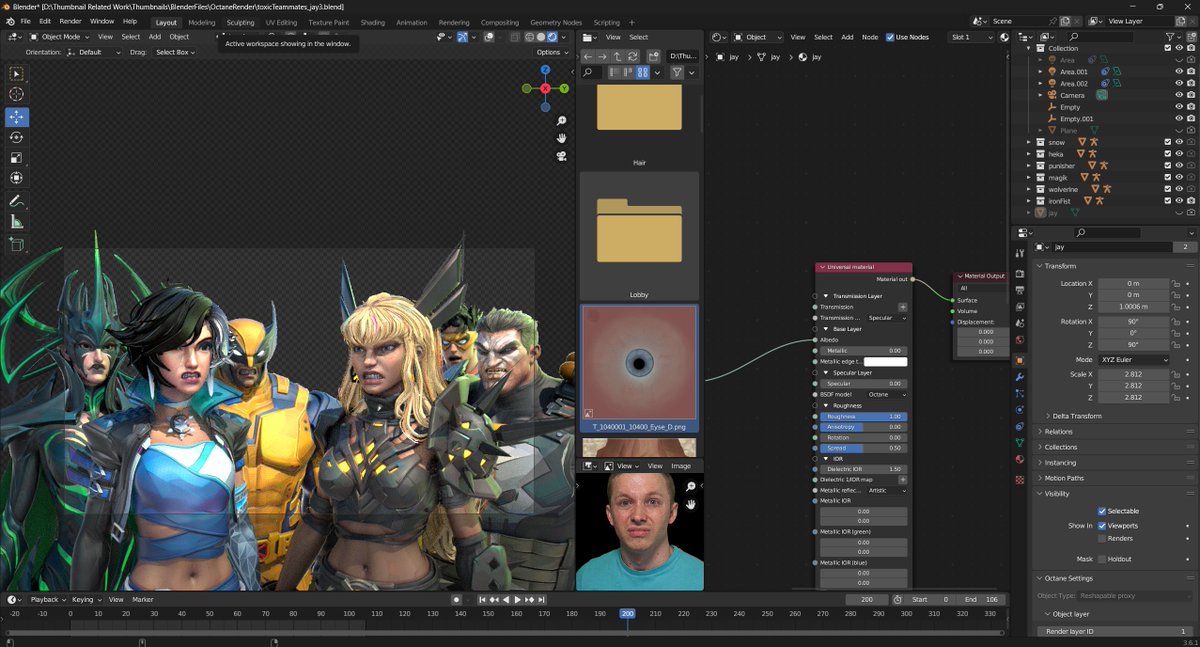This screenshot has width=1200, height=647.
Task: Open the Material properties tab
Action: tap(1019, 459)
